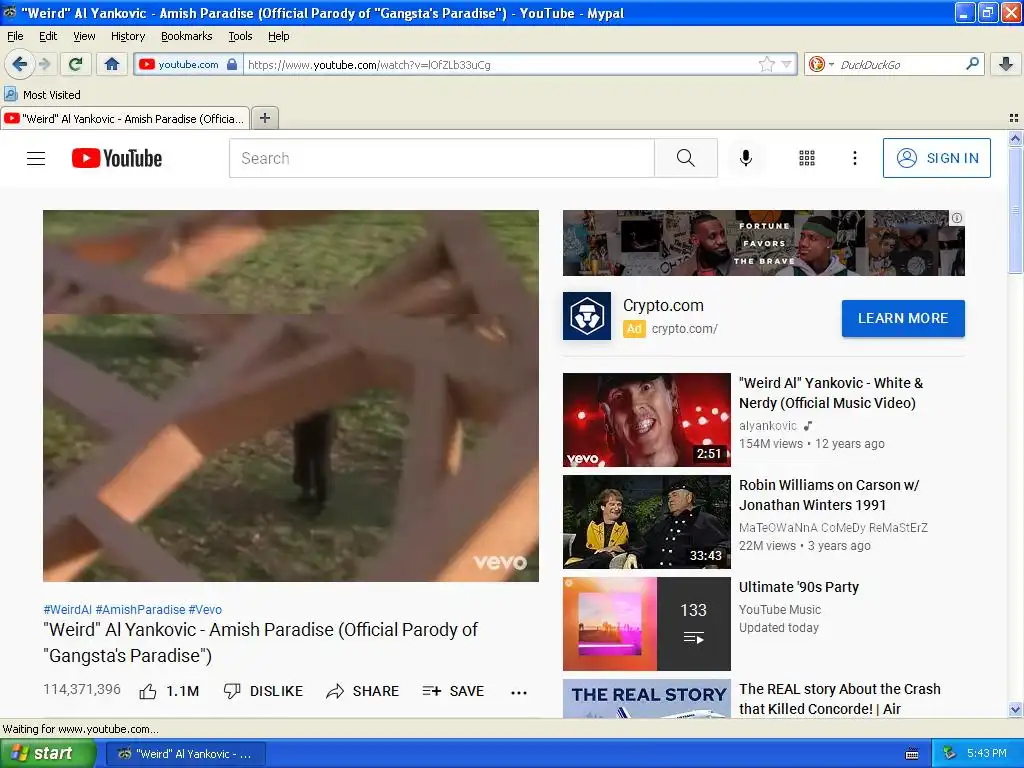Viewport: 1024px width, 768px height.
Task: Click the page scrollbar up arrow
Action: [1015, 138]
